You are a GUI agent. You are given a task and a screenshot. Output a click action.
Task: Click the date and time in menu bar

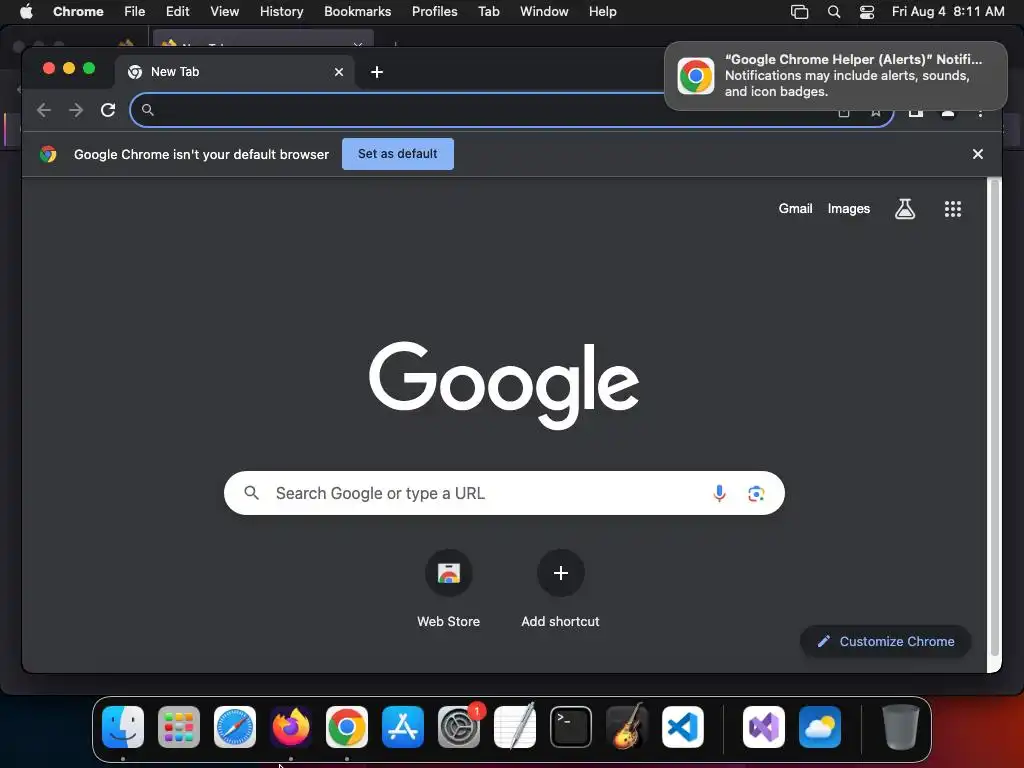(x=948, y=12)
